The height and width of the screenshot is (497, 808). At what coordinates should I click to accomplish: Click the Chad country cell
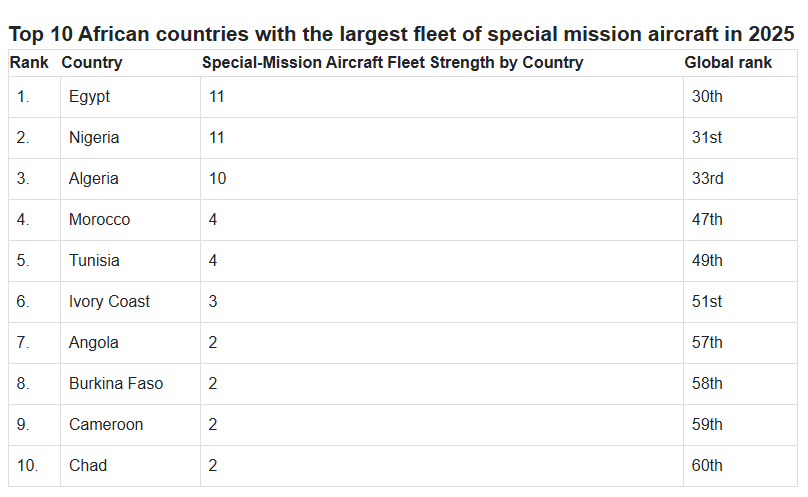click(88, 466)
